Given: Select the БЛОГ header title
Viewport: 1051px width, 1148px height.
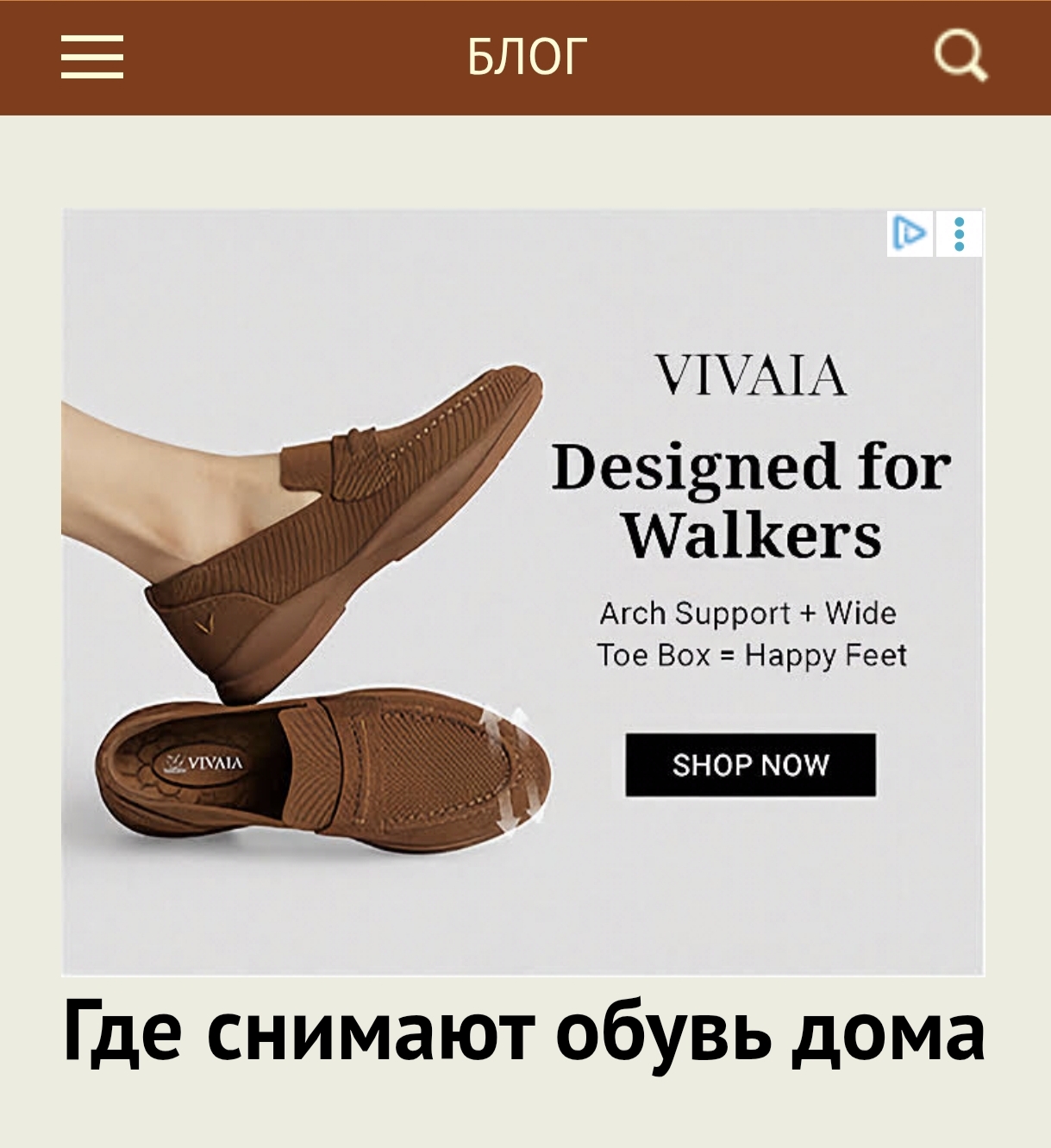Looking at the screenshot, I should [x=527, y=57].
